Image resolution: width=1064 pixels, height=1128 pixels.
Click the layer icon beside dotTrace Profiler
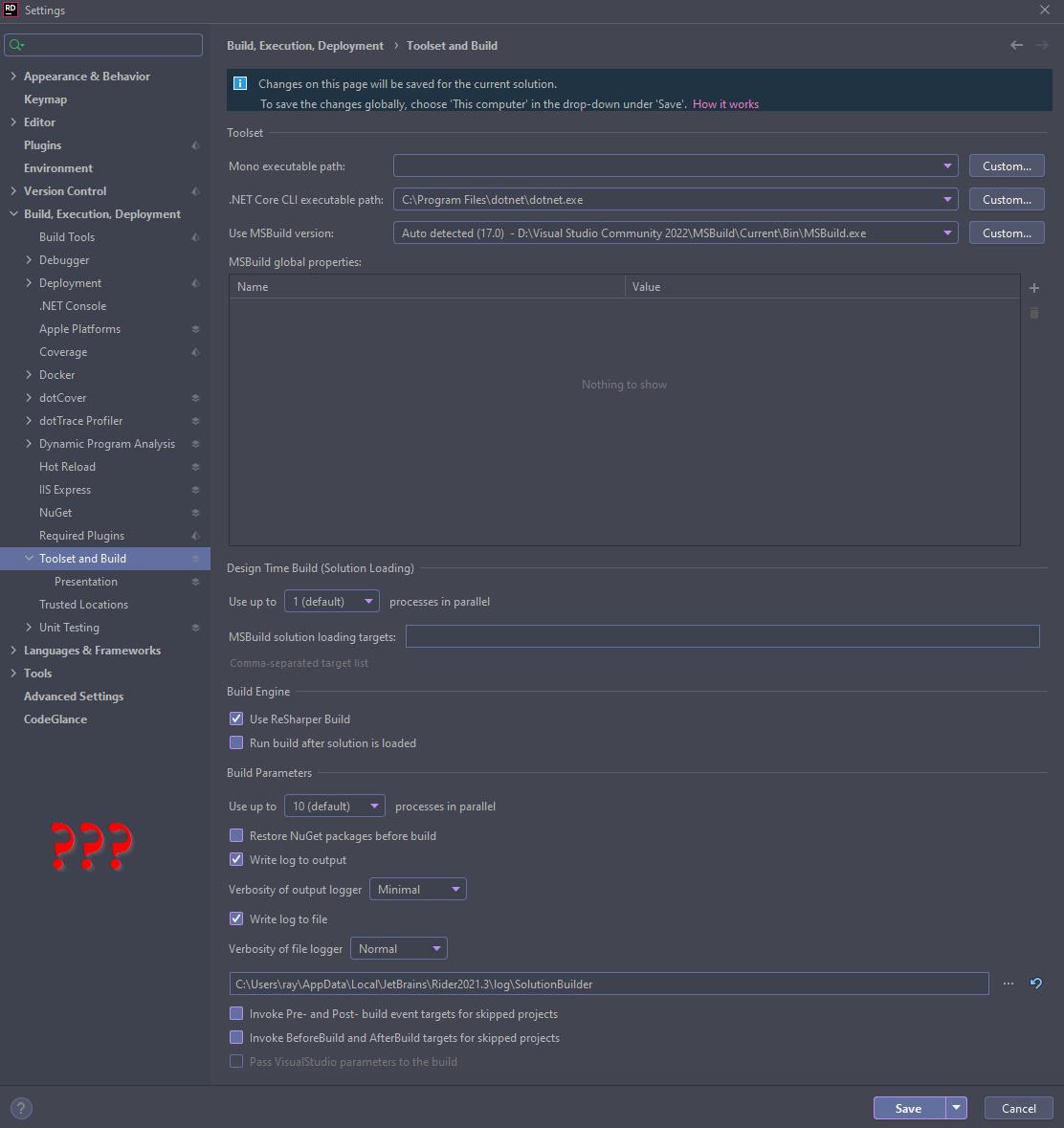(x=196, y=421)
